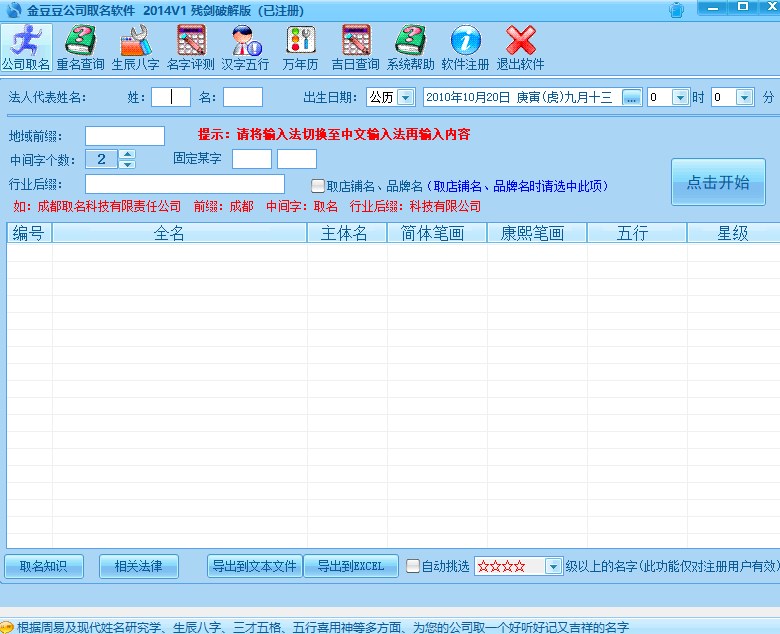Click the 星级 column header
The width and height of the screenshot is (780, 634).
pyautogui.click(x=732, y=233)
